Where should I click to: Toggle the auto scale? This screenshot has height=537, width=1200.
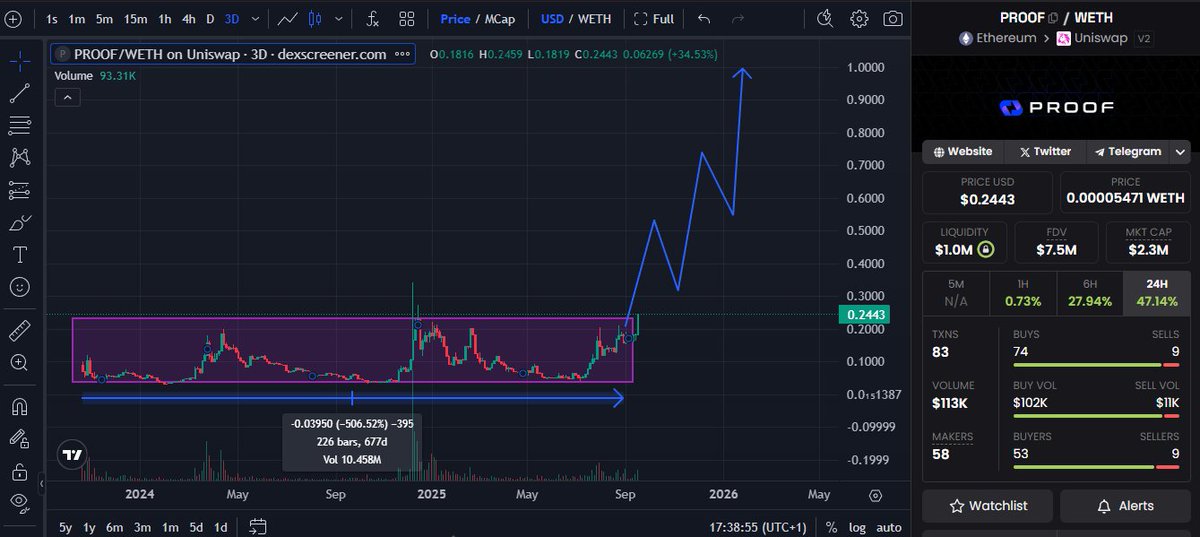tap(888, 527)
